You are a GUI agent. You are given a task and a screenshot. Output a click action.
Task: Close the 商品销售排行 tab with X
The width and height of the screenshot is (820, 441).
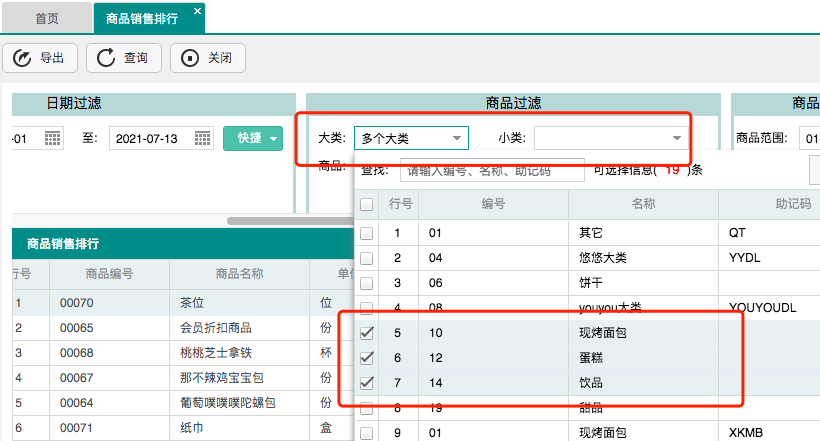pyautogui.click(x=197, y=11)
